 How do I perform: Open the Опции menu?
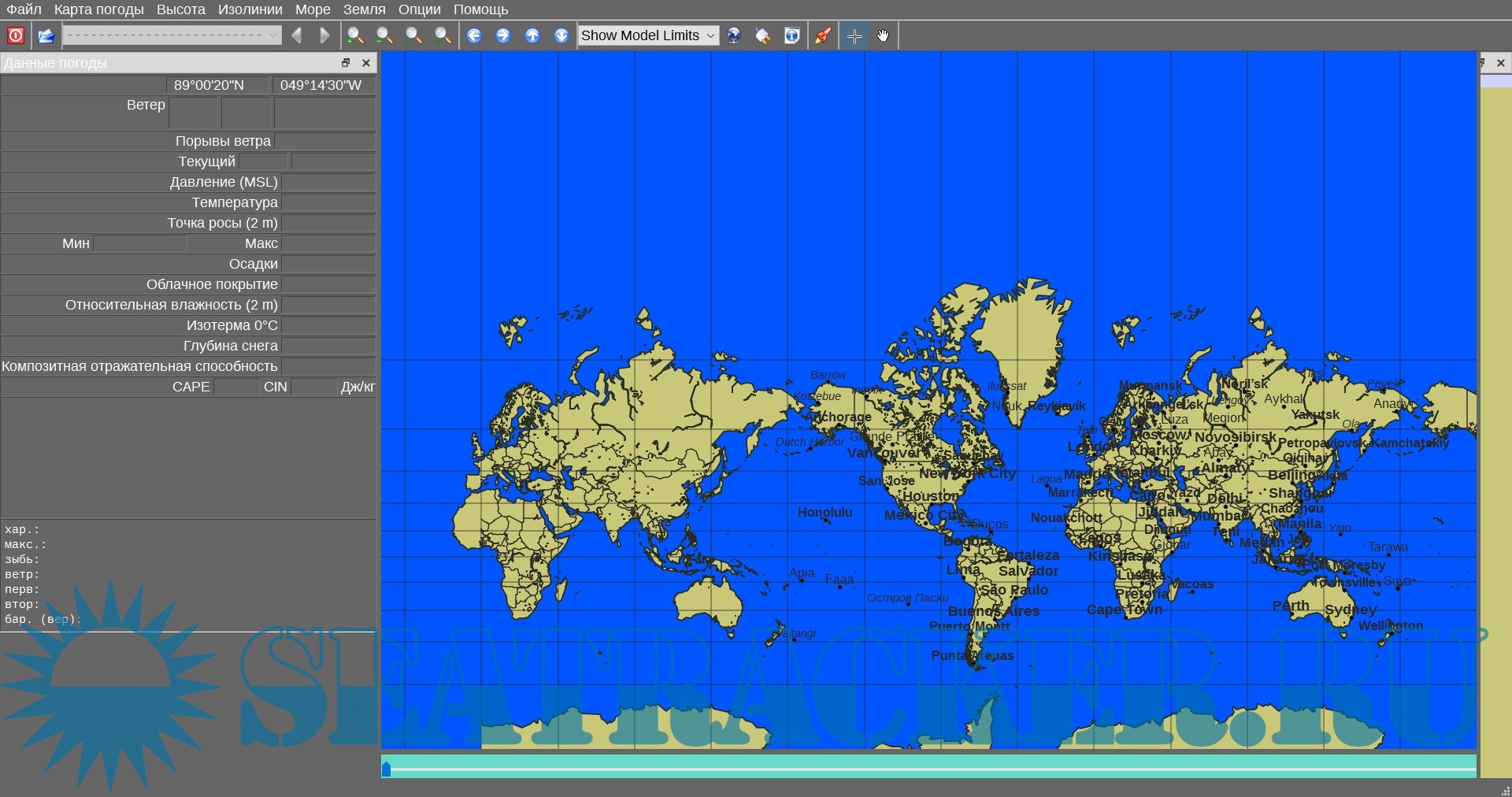pyautogui.click(x=419, y=9)
